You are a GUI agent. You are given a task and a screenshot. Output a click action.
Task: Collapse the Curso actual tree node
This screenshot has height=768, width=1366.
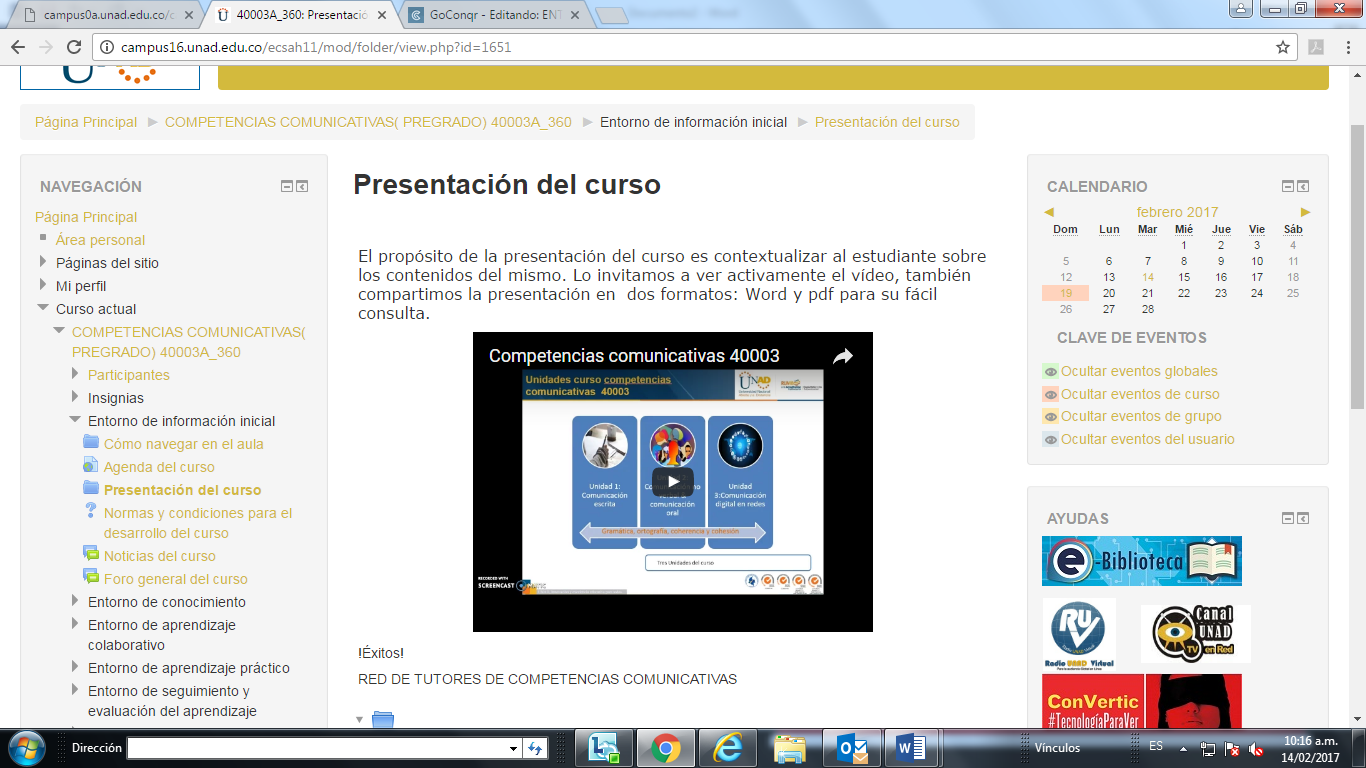[43, 309]
